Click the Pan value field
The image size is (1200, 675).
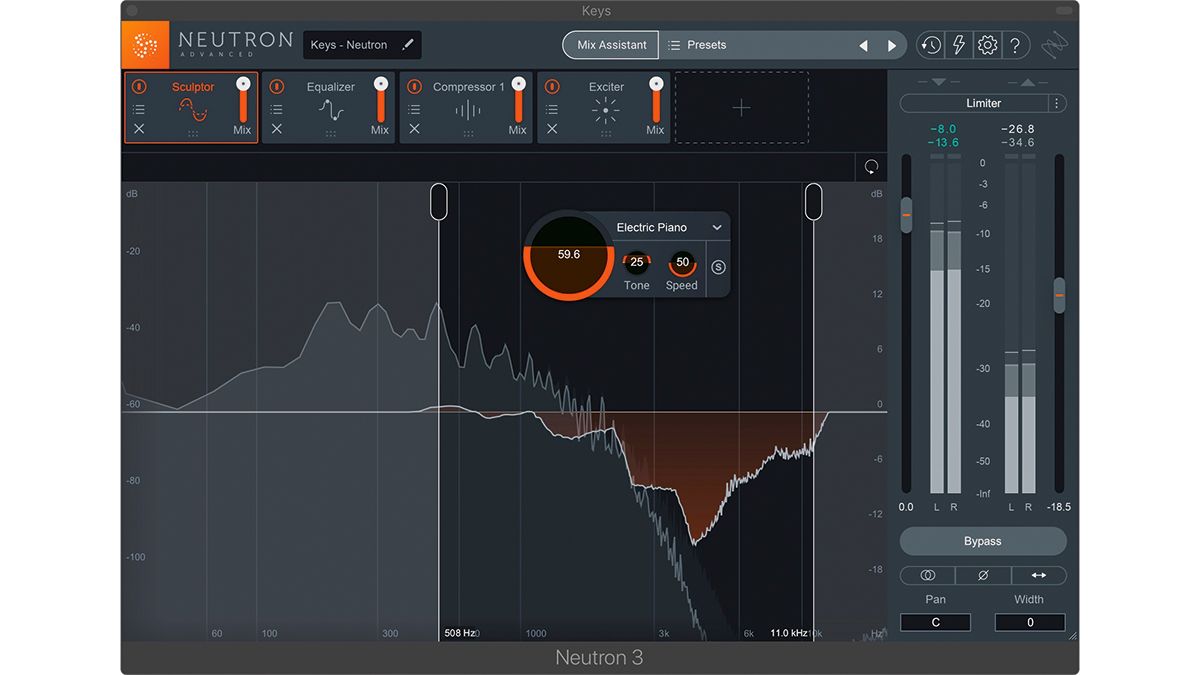click(x=935, y=622)
